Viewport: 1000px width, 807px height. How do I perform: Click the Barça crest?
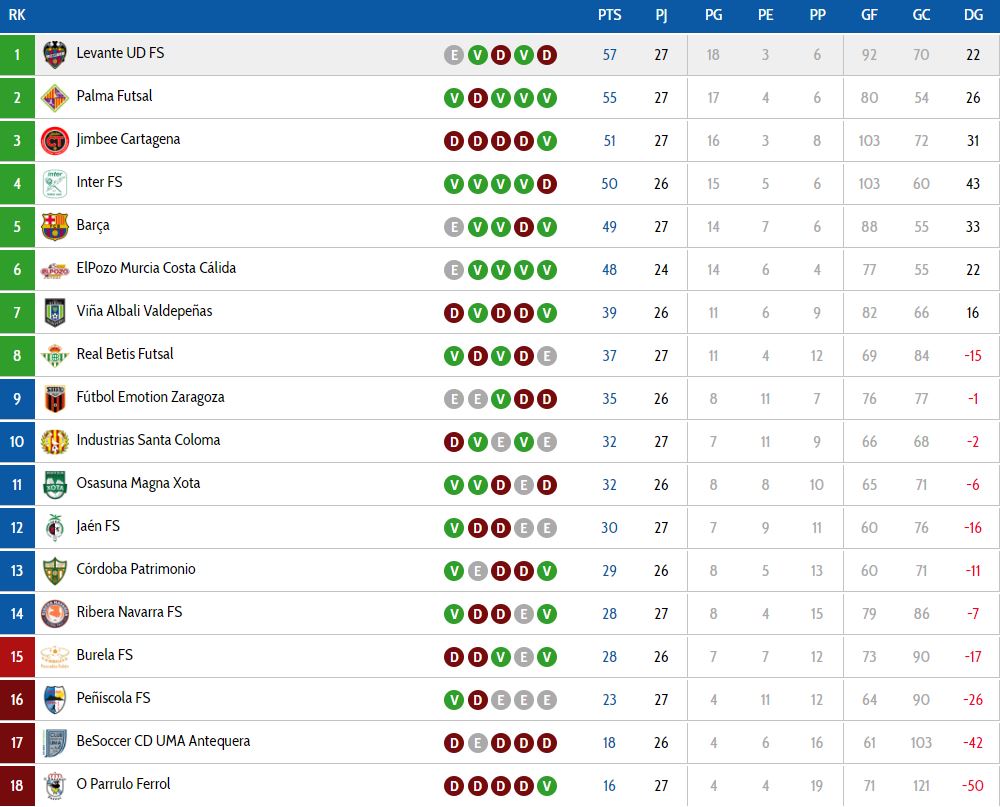55,226
